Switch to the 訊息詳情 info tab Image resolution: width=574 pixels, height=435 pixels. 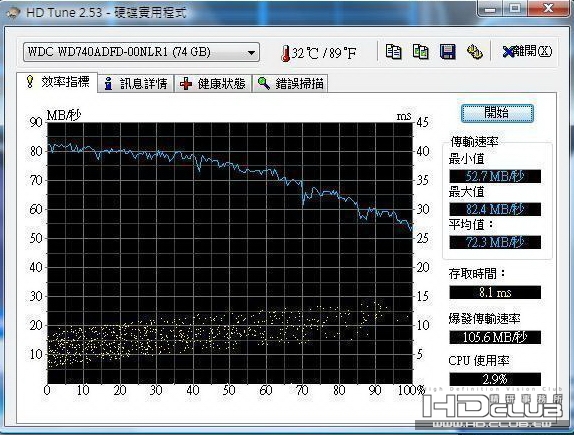coord(136,83)
